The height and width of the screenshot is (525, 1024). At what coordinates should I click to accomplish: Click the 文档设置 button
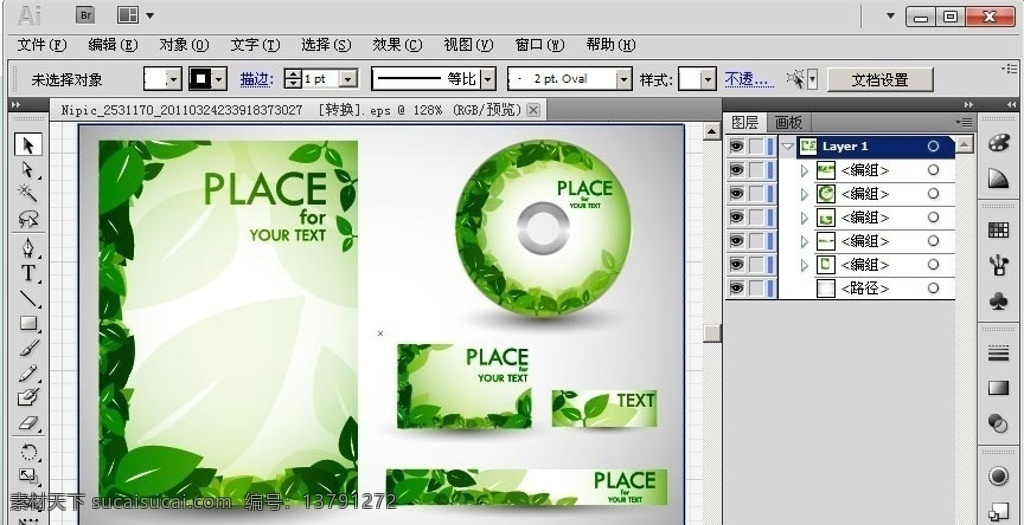coord(880,80)
